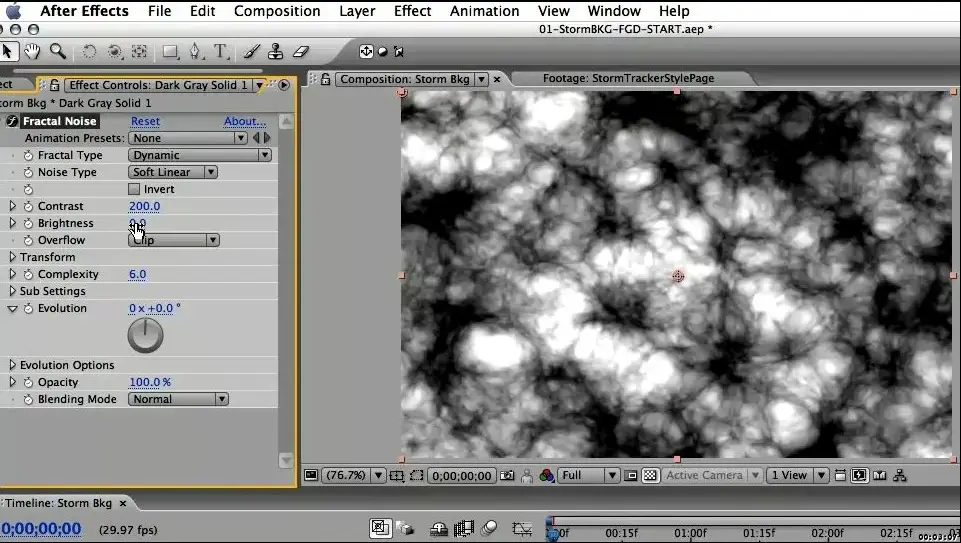Click Show Last Snapshot person icon
This screenshot has height=543, width=961.
coord(526,476)
